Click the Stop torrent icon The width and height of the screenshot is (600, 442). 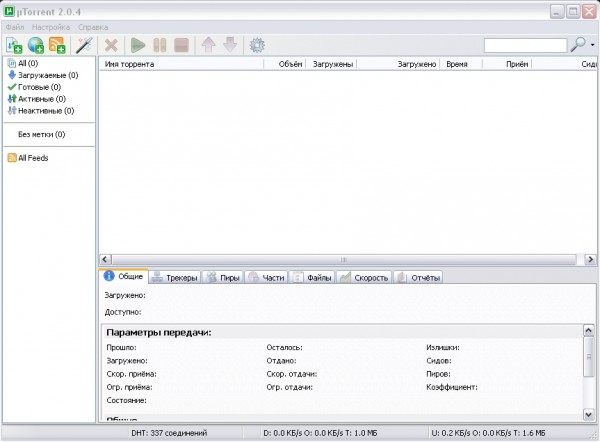[181, 45]
